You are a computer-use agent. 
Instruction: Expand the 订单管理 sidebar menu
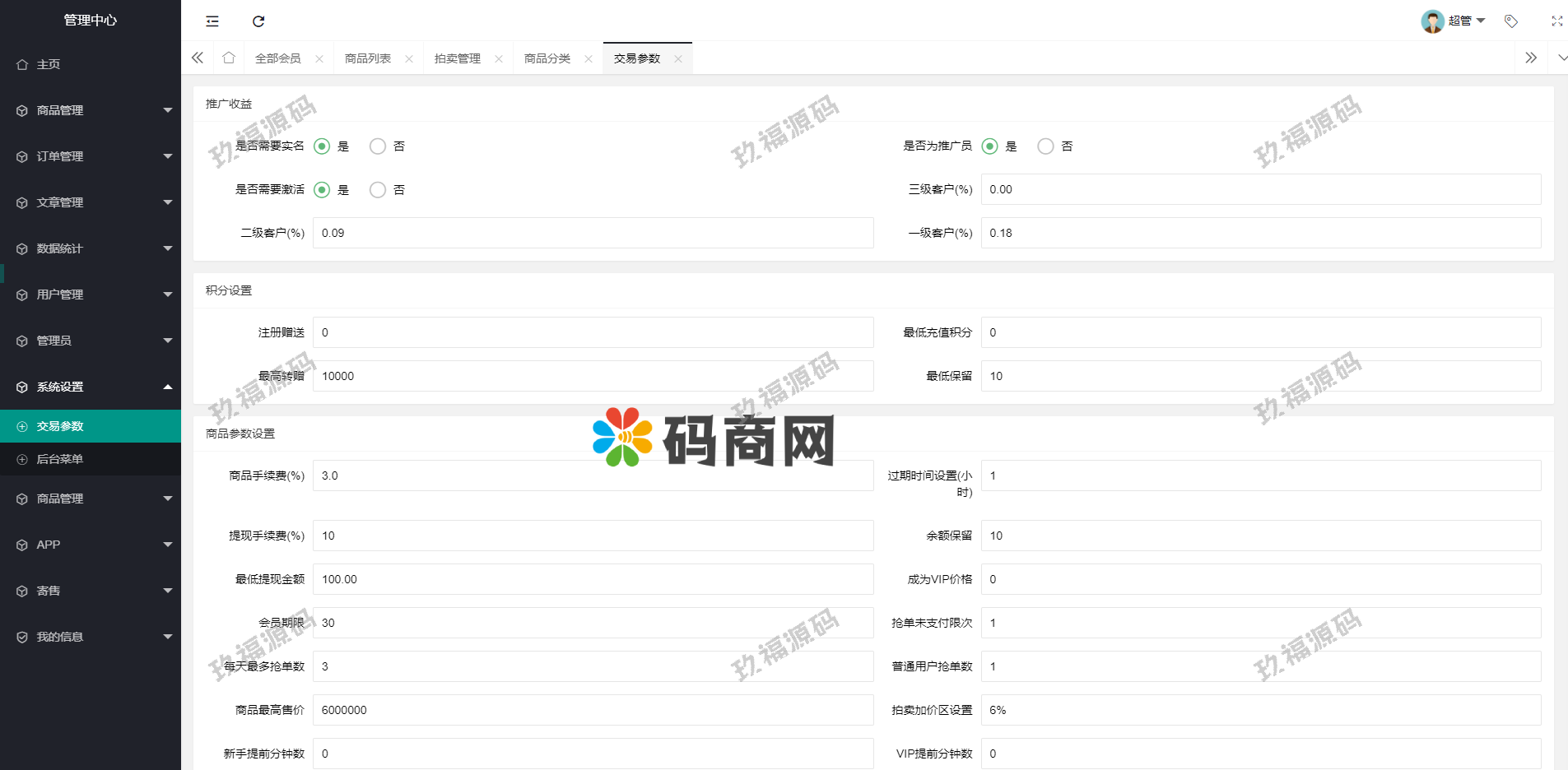pos(91,156)
